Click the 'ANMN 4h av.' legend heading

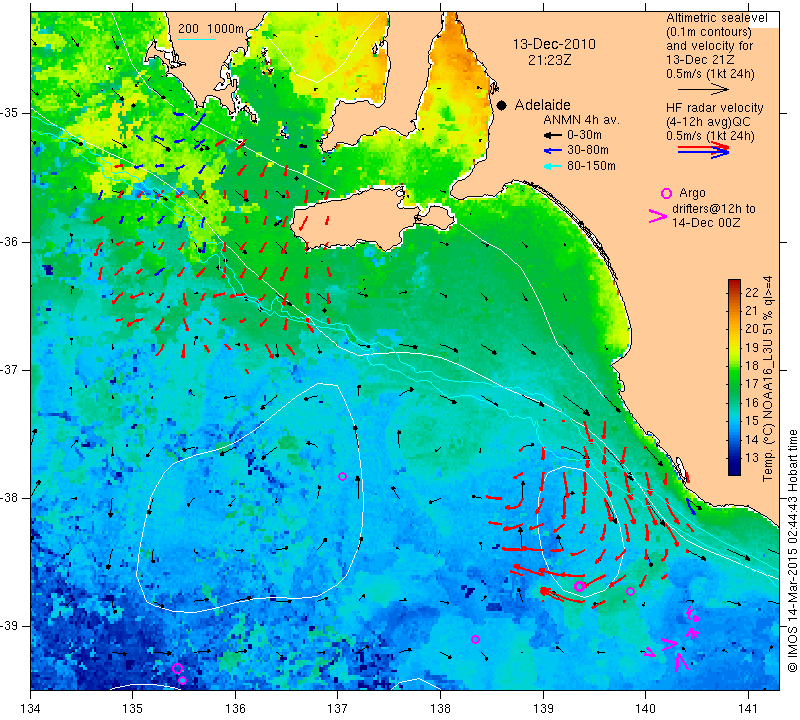pyautogui.click(x=581, y=120)
